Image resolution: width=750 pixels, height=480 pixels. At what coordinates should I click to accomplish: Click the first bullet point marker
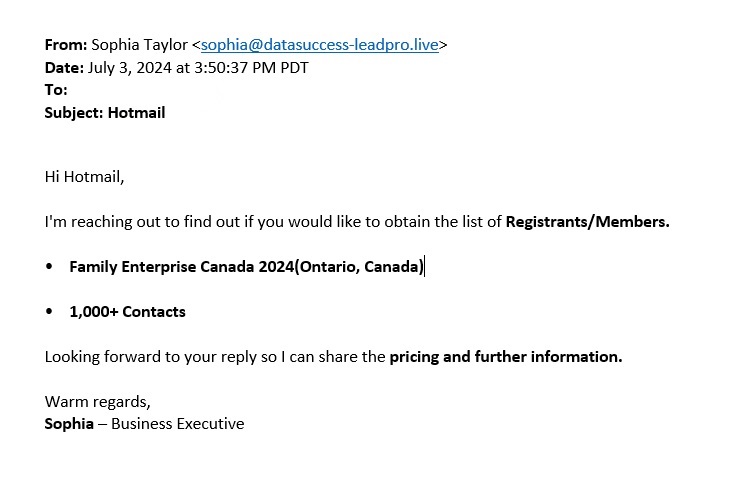click(x=49, y=266)
